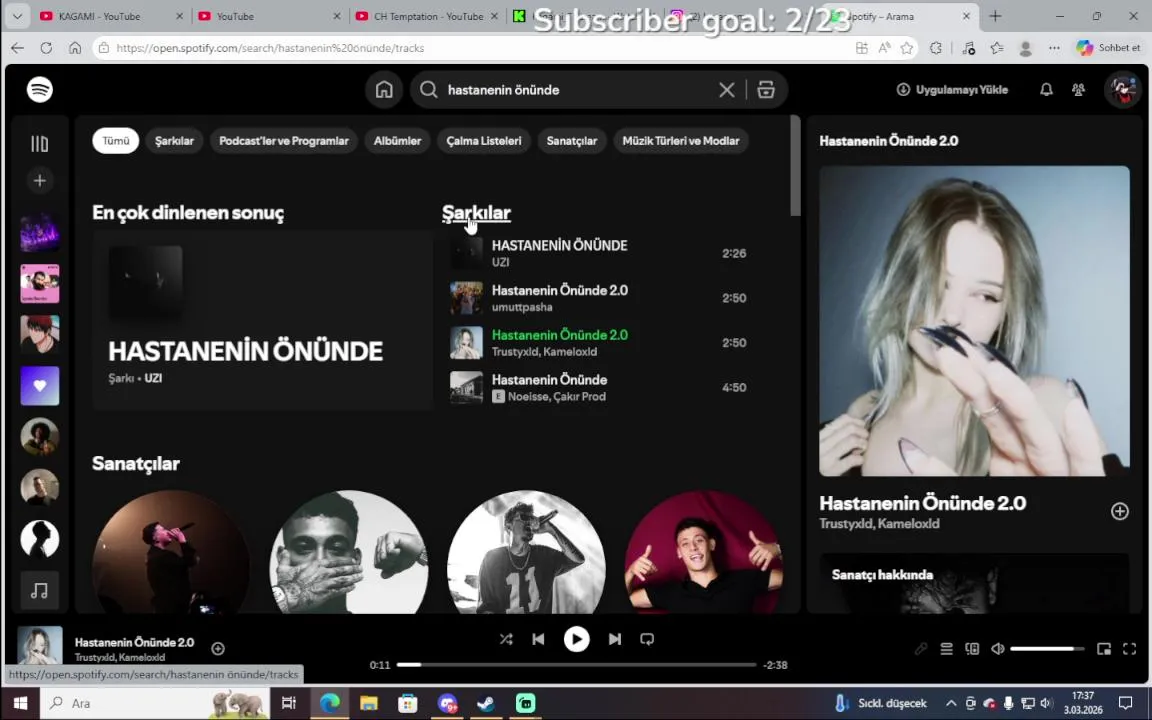Screen dimensions: 1152x720
Task: Click the Spotify logo
Action: (40, 90)
